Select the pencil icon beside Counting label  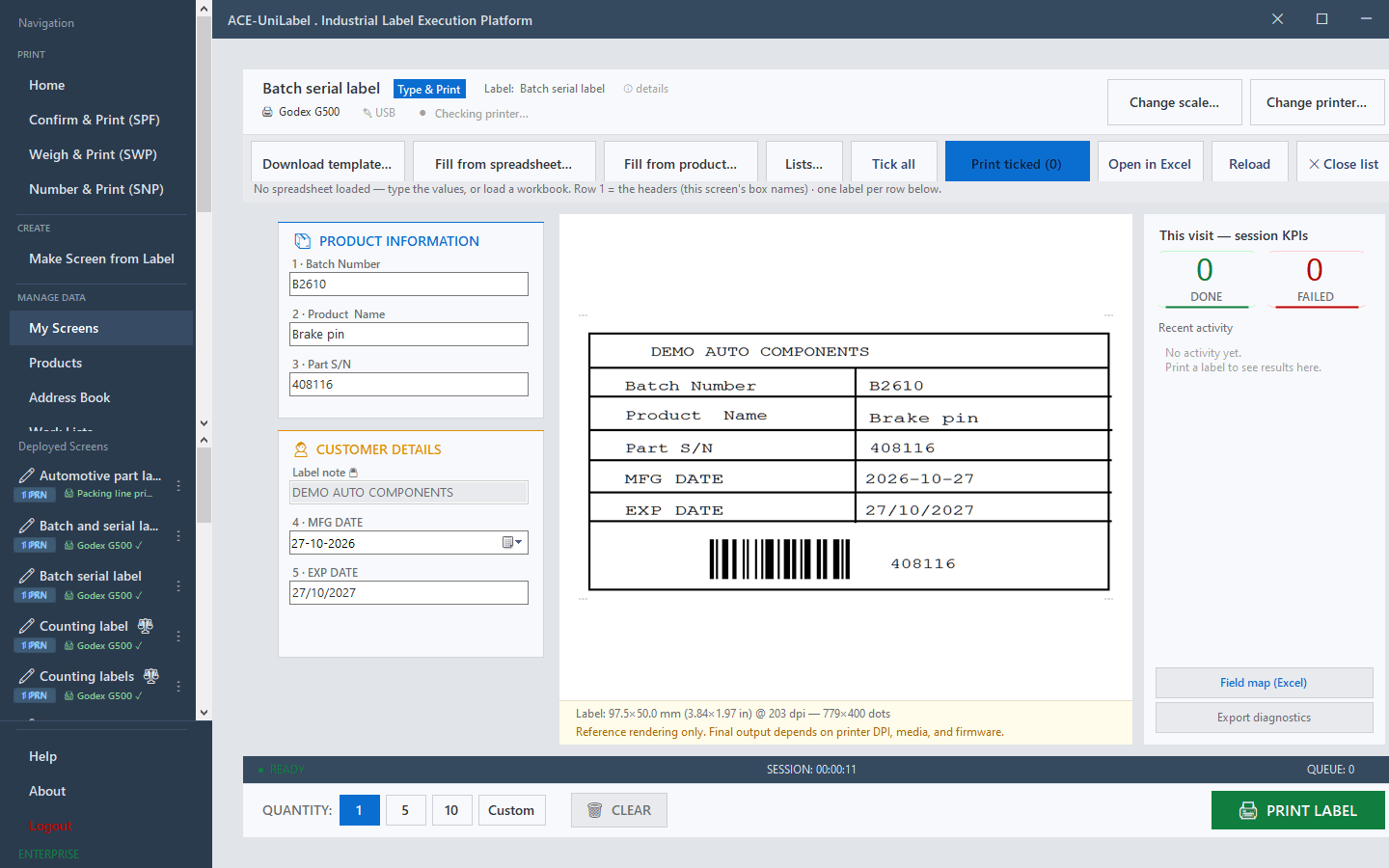(27, 626)
